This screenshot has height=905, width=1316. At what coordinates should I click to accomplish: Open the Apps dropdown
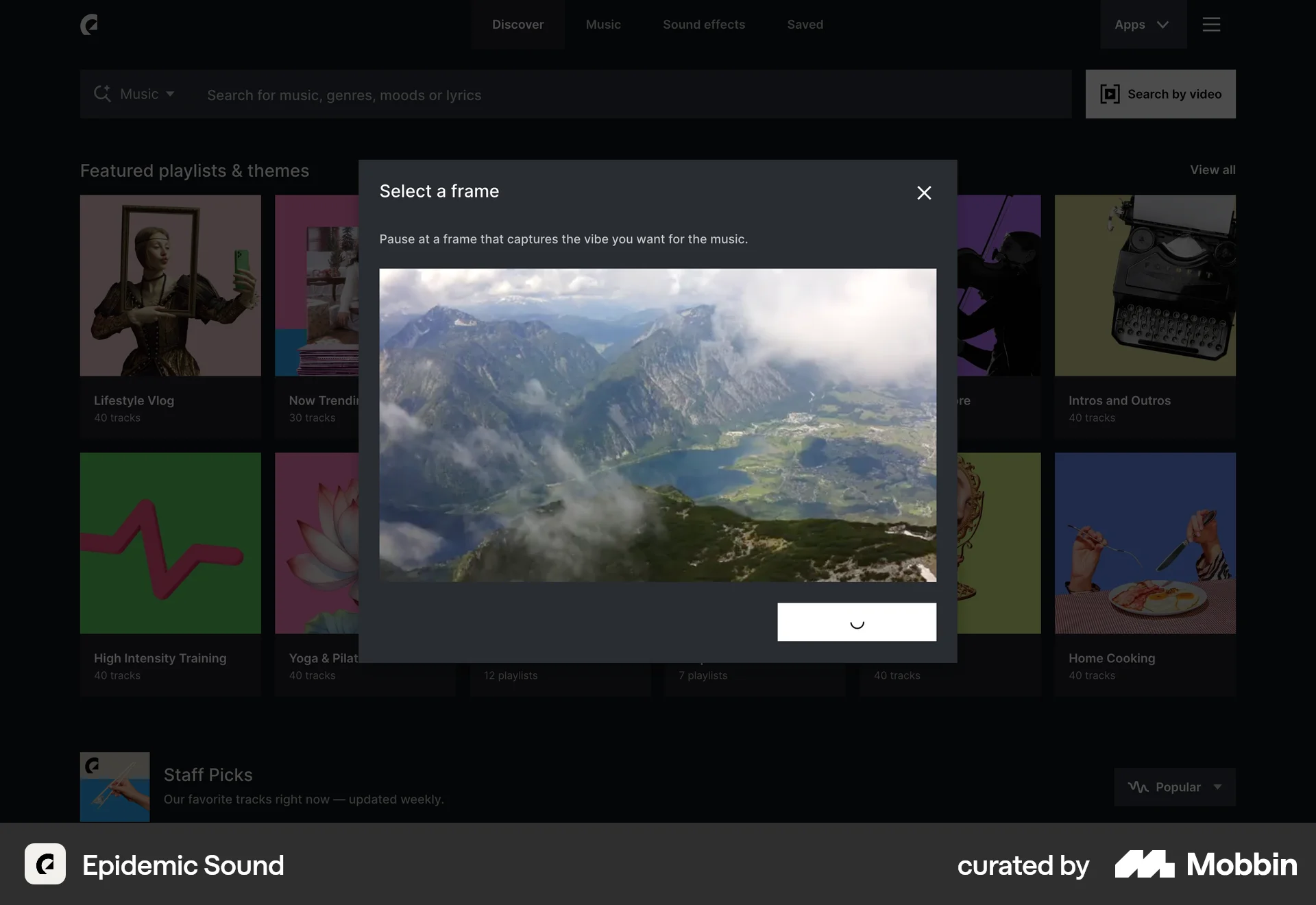click(1142, 25)
